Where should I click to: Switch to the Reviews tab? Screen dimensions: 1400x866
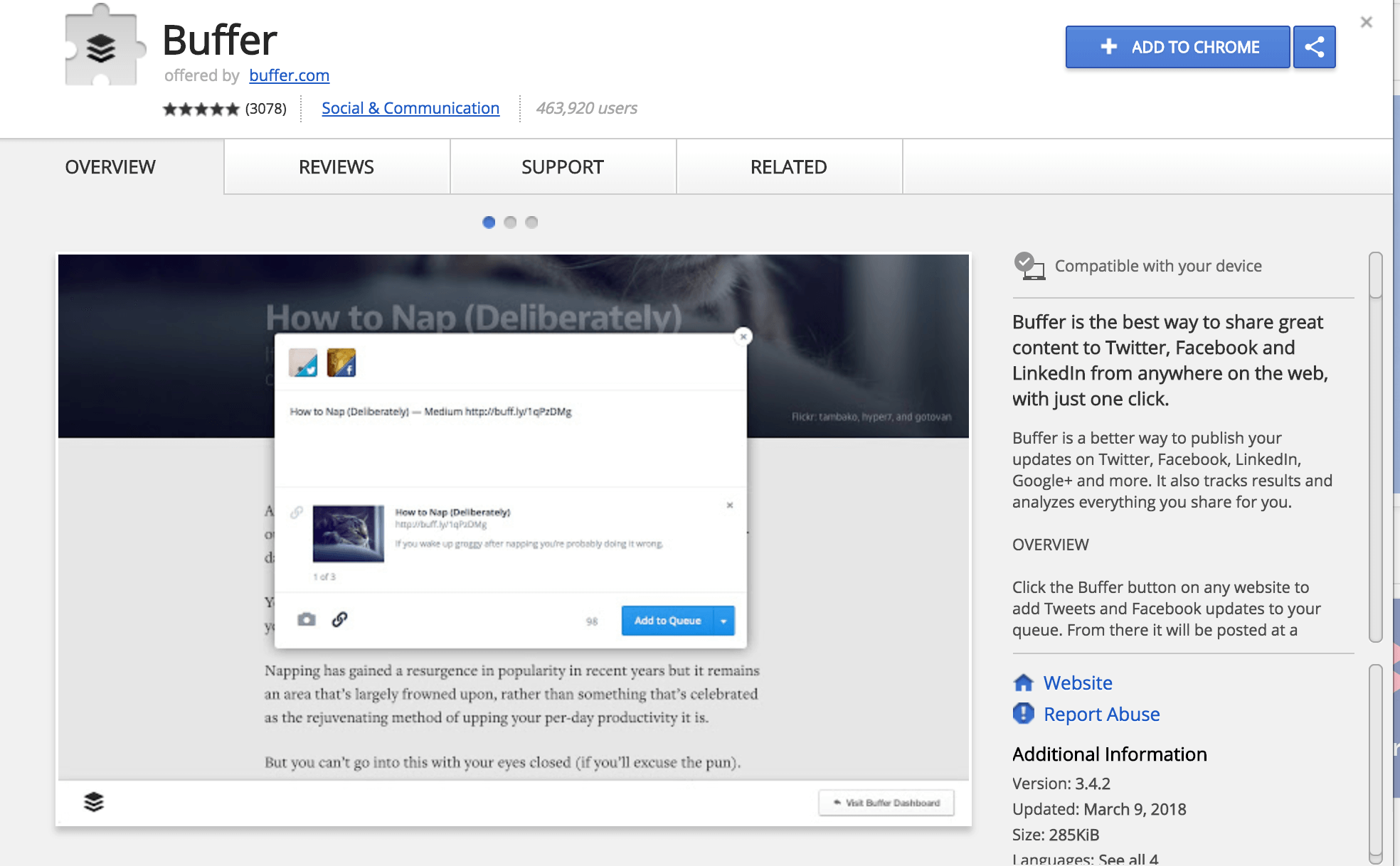pos(336,167)
